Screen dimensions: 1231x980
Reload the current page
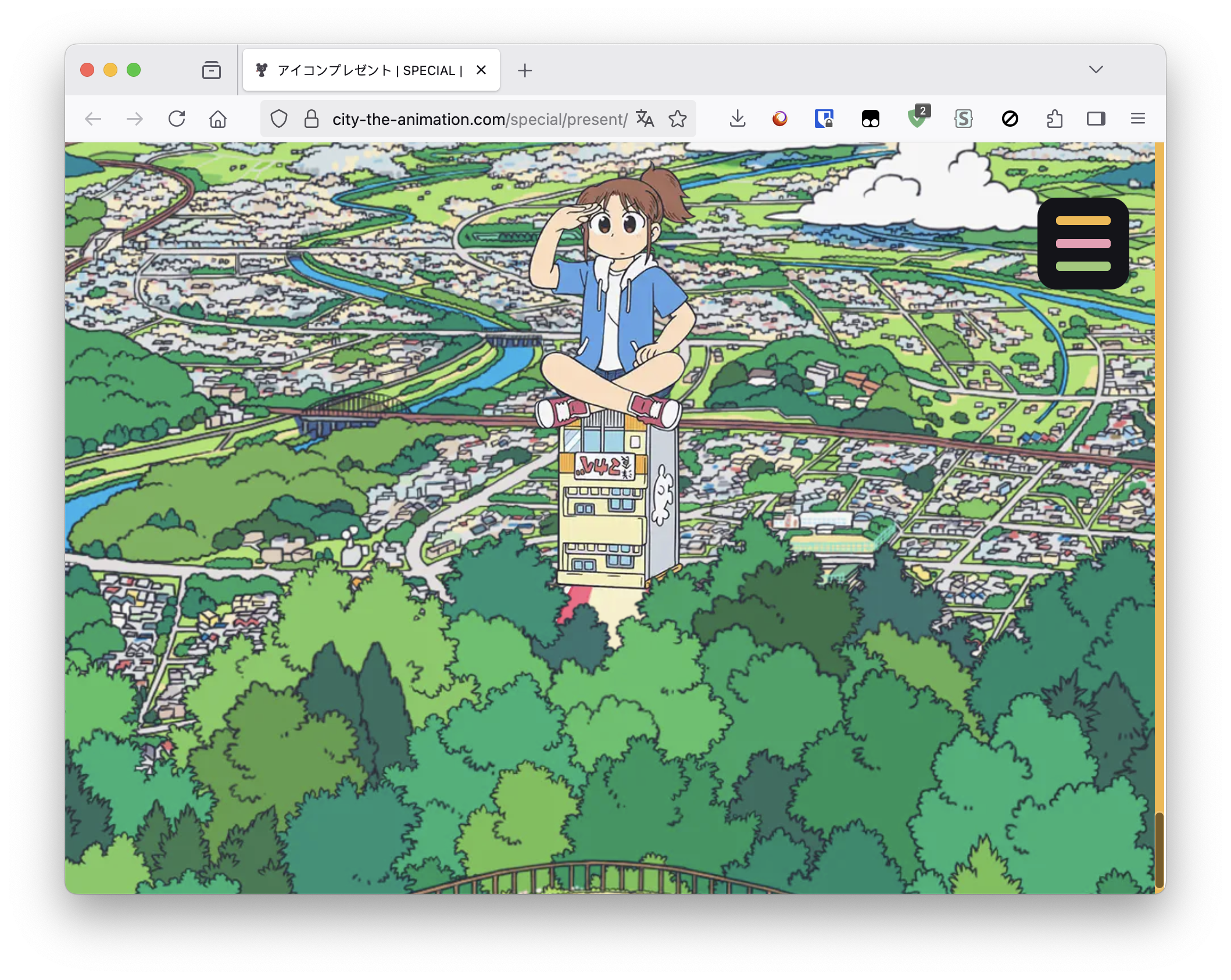click(177, 119)
